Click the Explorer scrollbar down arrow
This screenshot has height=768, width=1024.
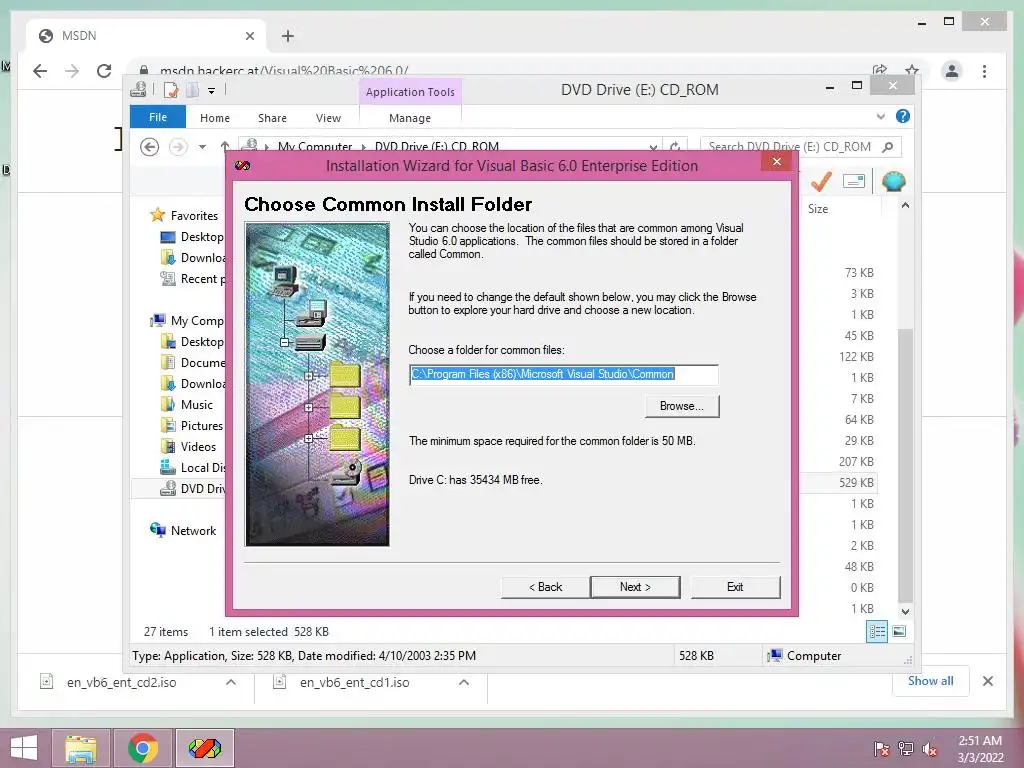click(x=905, y=612)
